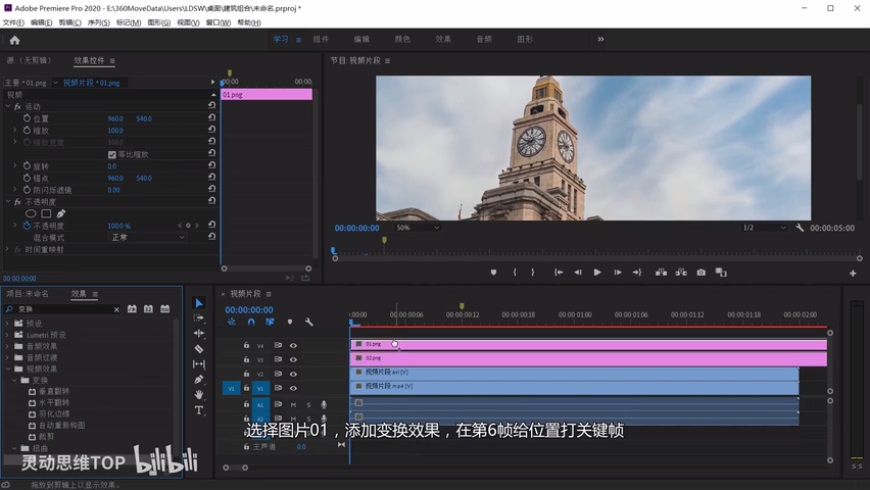Toggle animation stopwatch for 位置

(x=27, y=118)
